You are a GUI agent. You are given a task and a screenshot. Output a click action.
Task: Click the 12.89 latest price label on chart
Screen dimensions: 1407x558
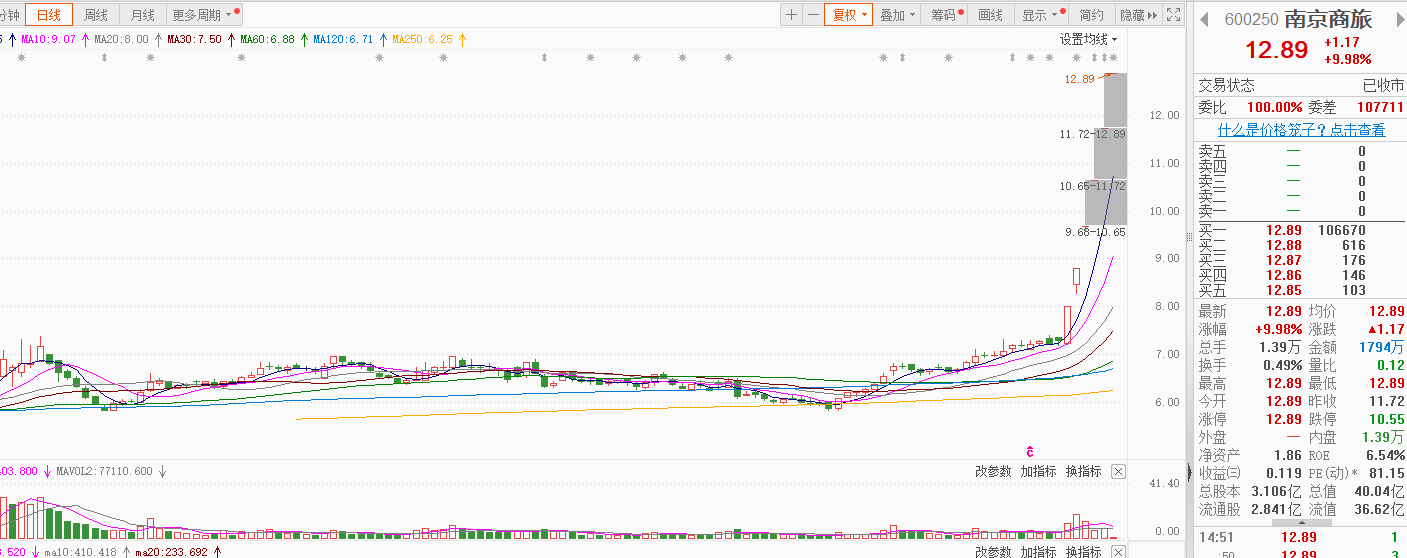1080,79
